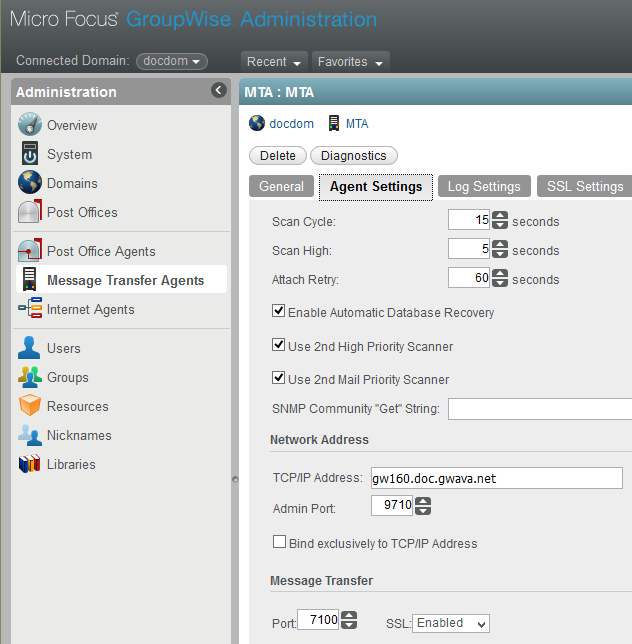Open the Post Offices section
This screenshot has width=632, height=644.
82,212
